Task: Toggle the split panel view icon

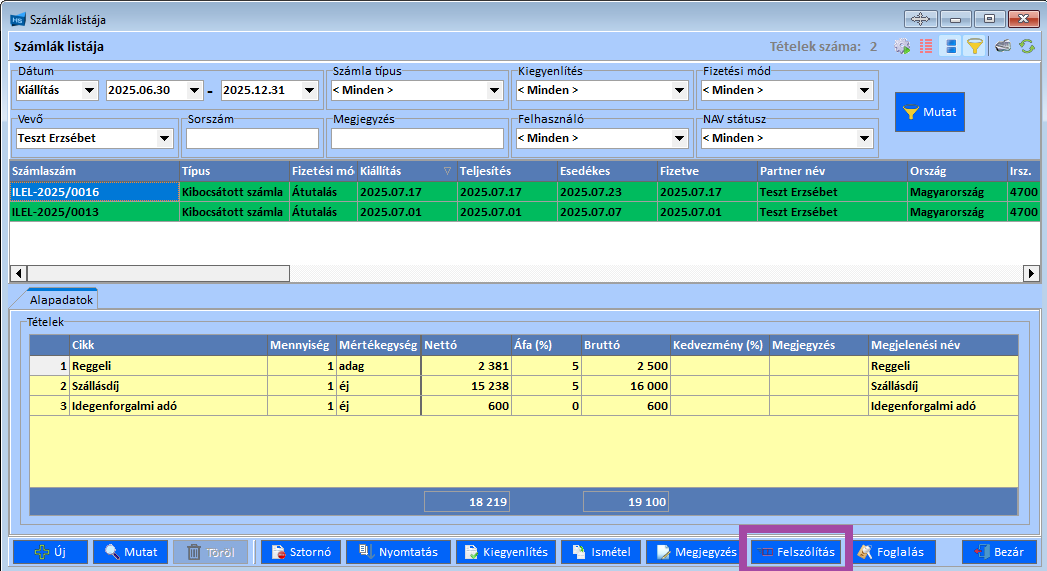Action: (x=951, y=46)
